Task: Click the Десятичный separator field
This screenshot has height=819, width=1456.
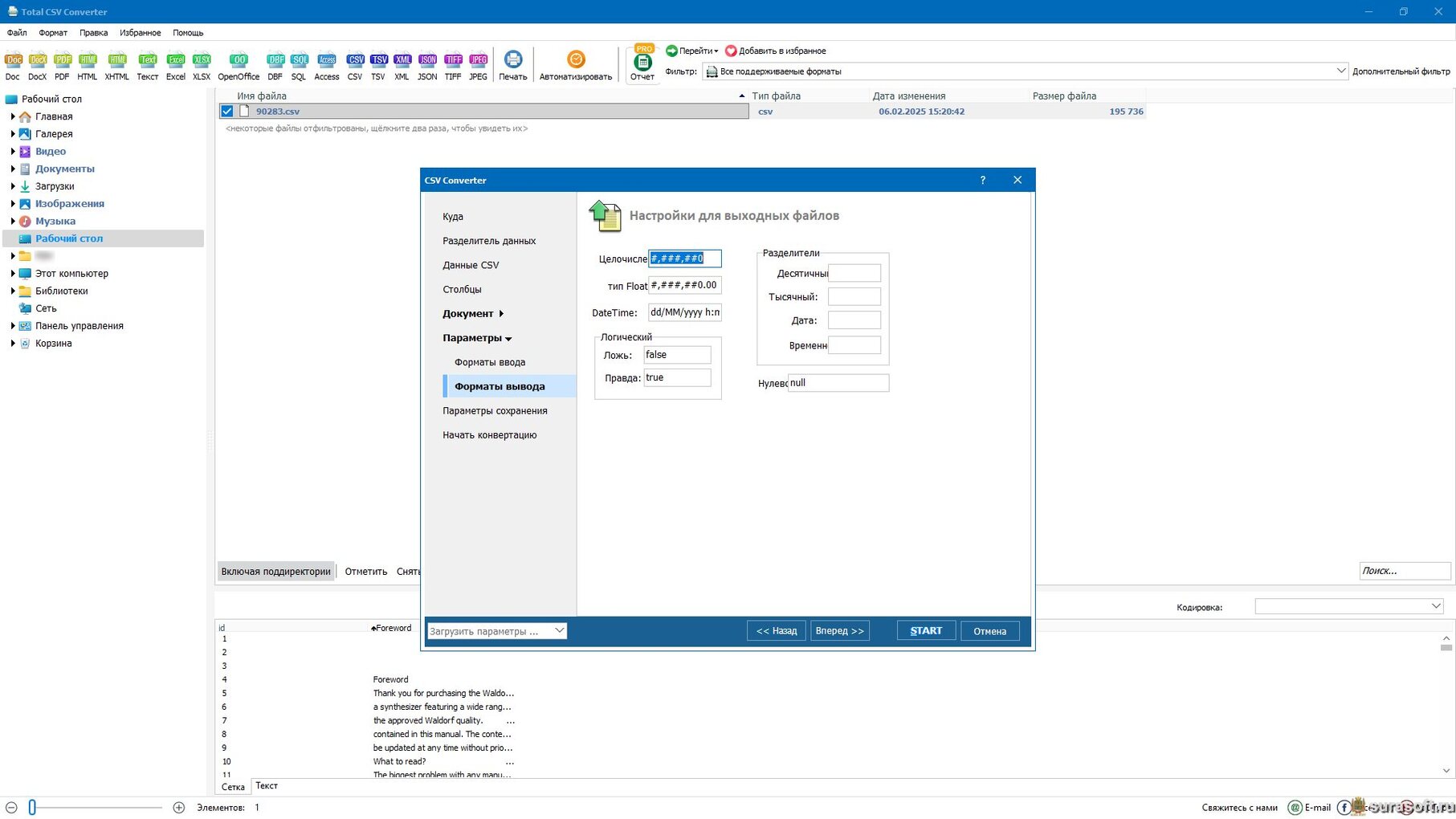Action: 854,273
